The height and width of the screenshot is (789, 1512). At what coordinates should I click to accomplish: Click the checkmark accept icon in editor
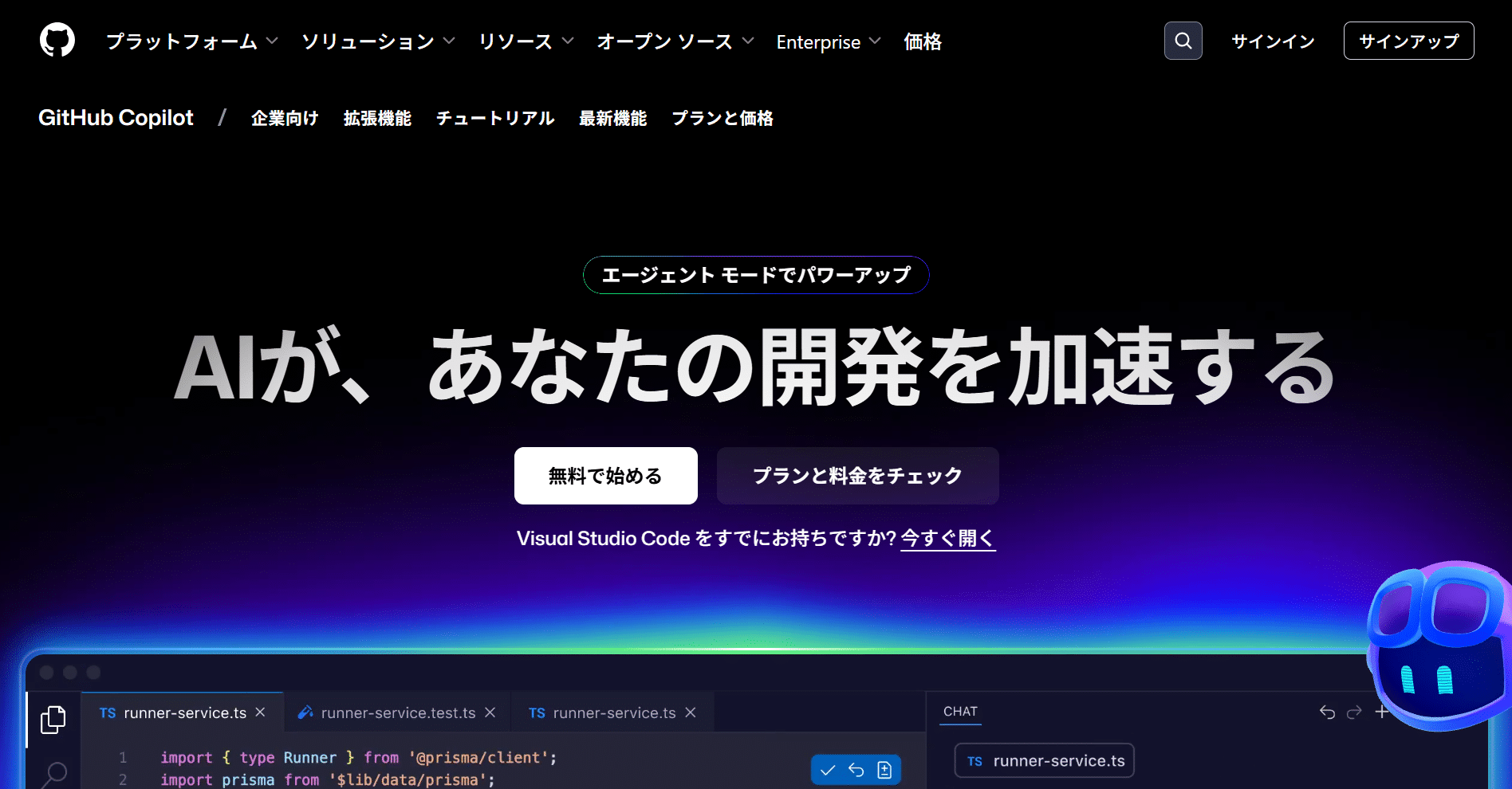pyautogui.click(x=828, y=770)
